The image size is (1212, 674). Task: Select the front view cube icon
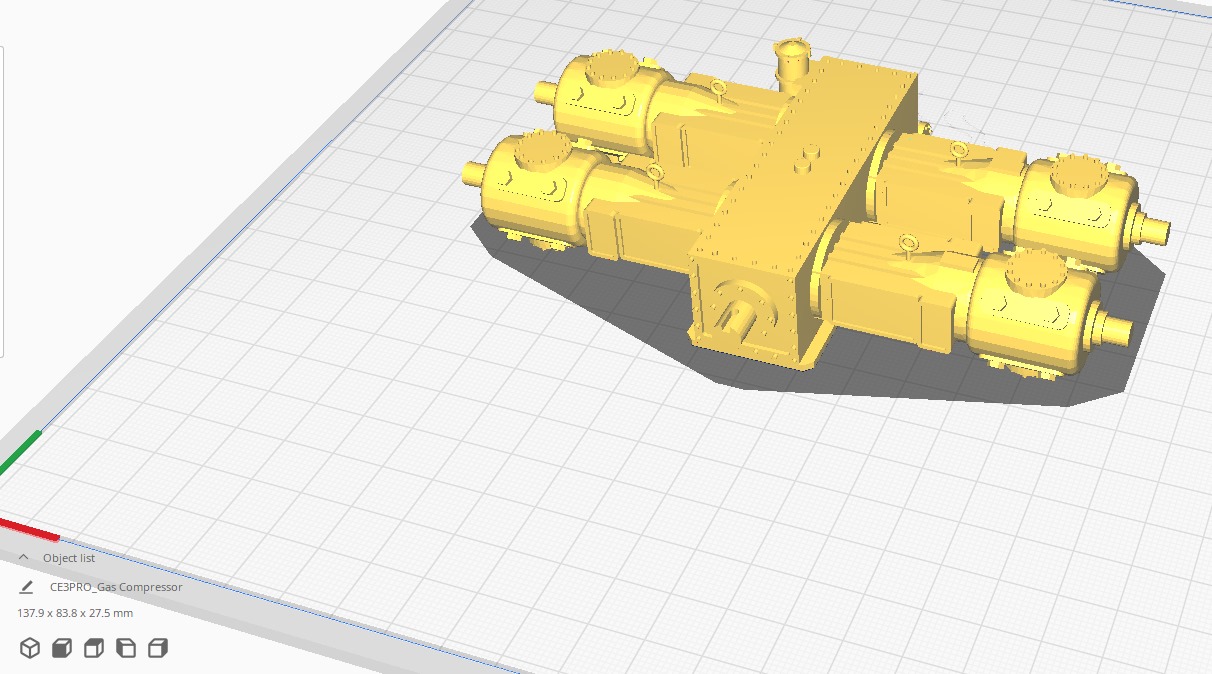coord(62,648)
